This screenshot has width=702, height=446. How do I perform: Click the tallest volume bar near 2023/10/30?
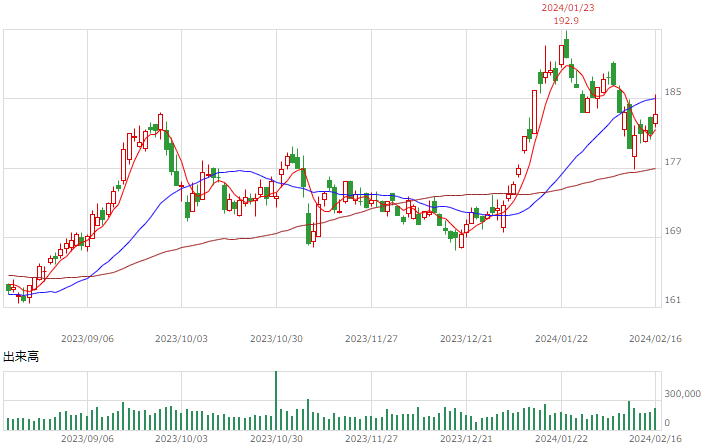[x=276, y=400]
